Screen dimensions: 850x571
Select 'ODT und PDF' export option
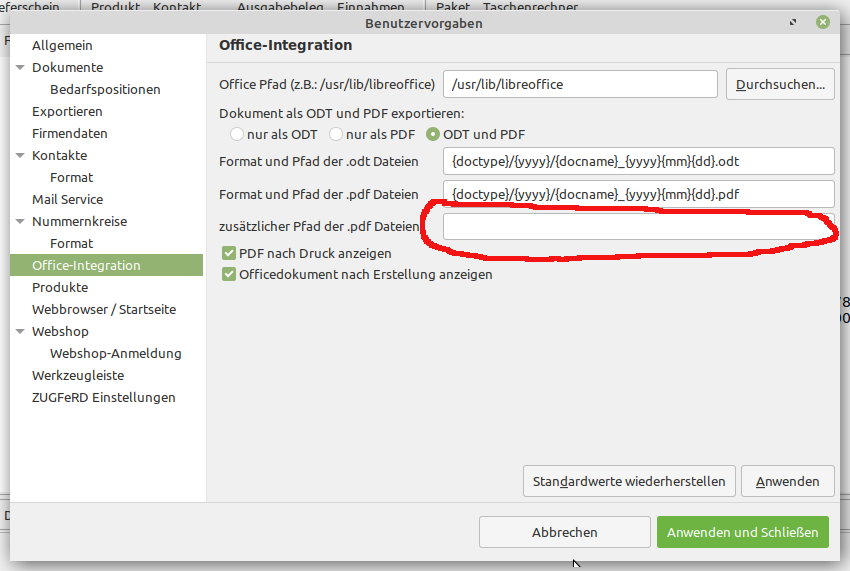click(433, 134)
